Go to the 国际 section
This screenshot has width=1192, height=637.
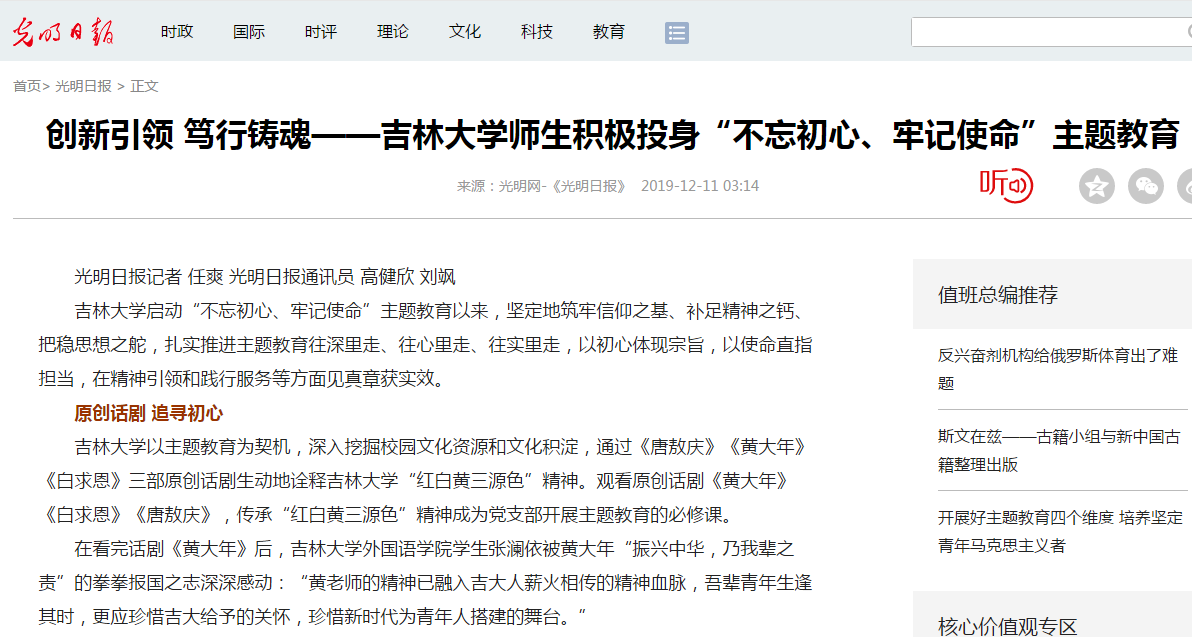coord(249,32)
